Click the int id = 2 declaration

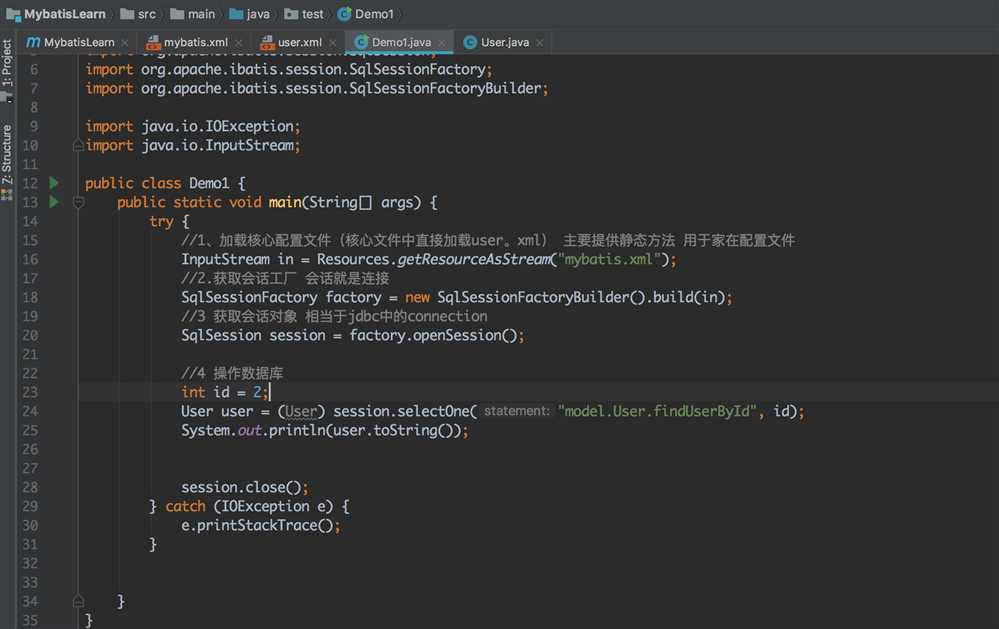pos(224,392)
